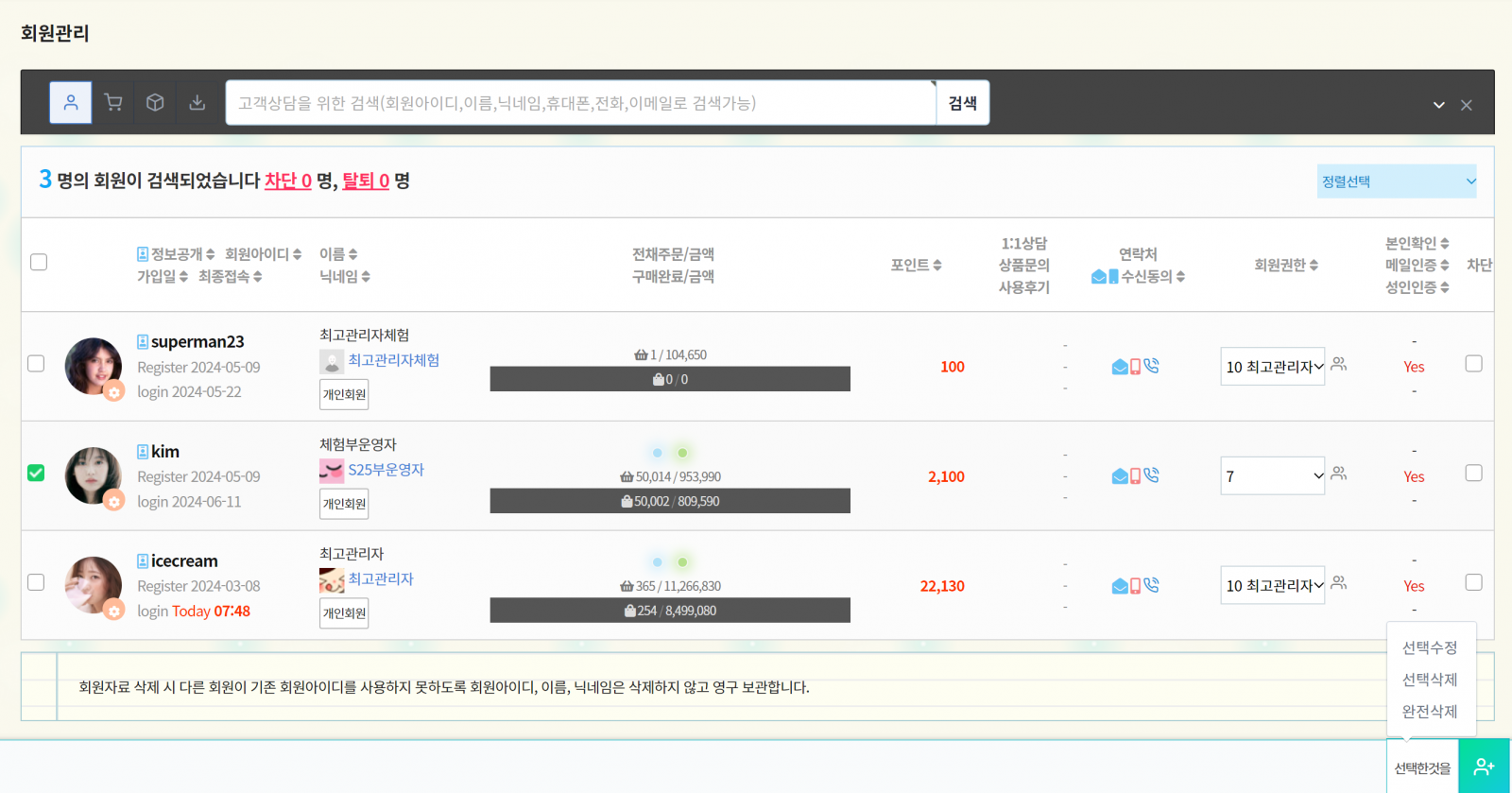
Task: Collapse the search bar with chevron arrow
Action: coord(1438,105)
